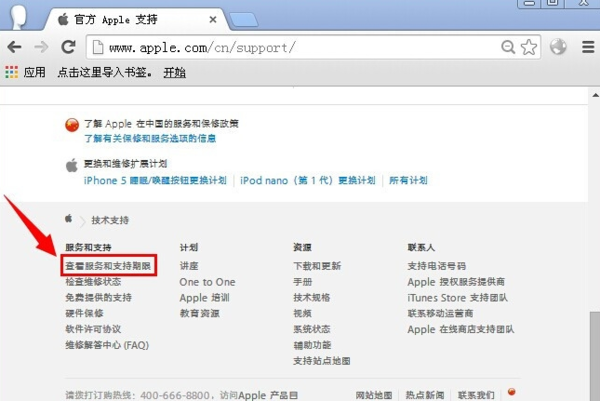Open 联系移动运营商 link

(x=440, y=313)
